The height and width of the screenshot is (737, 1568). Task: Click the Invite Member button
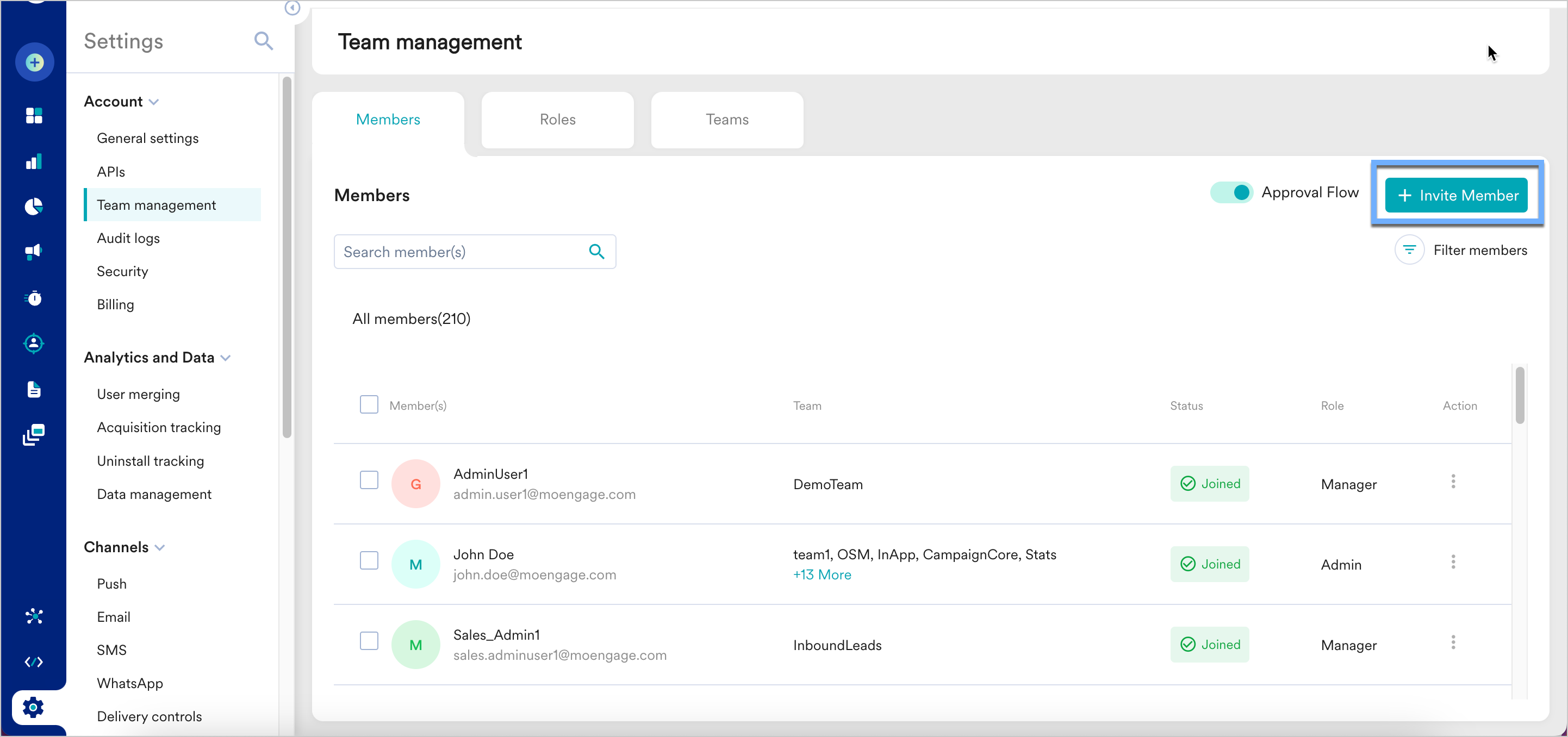pyautogui.click(x=1456, y=195)
